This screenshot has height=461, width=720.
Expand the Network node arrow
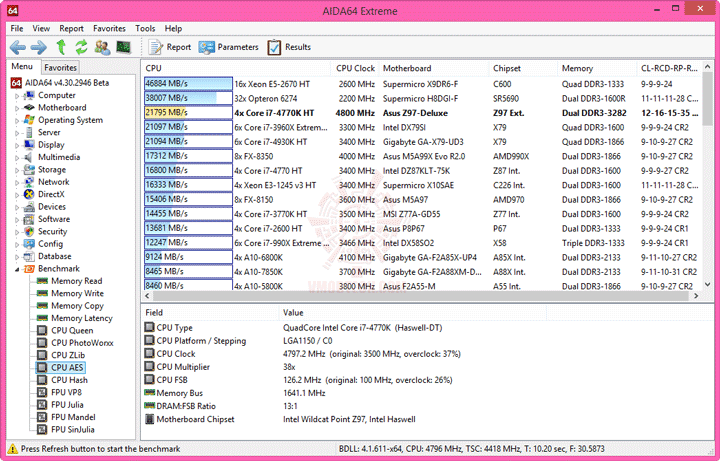pos(17,182)
